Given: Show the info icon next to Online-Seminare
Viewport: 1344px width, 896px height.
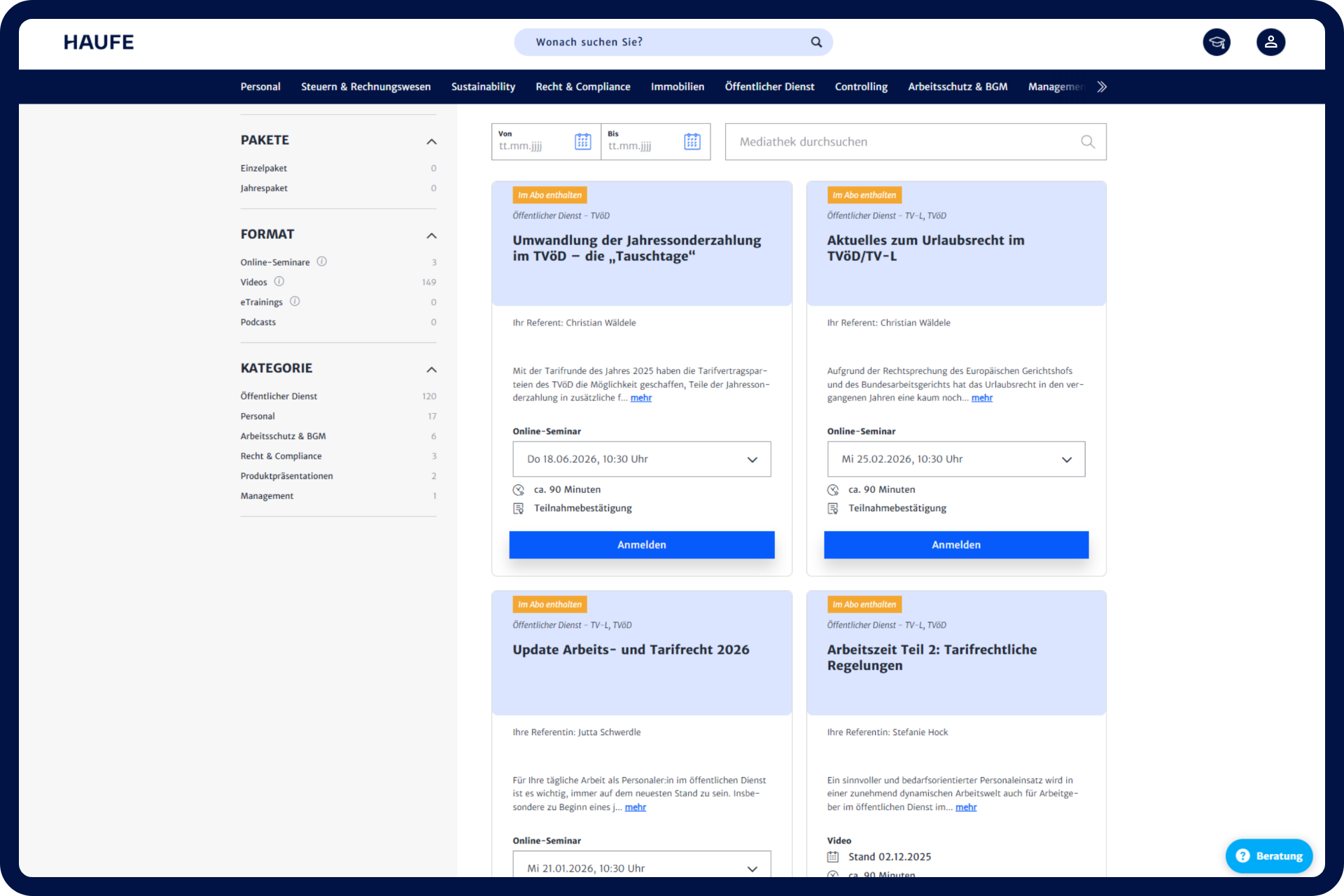Looking at the screenshot, I should point(322,261).
